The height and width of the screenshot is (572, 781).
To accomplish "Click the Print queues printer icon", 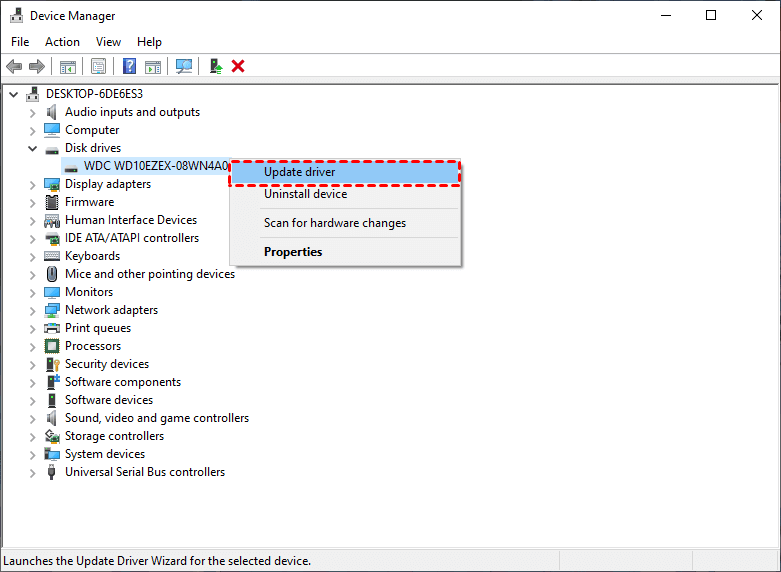I will 52,328.
